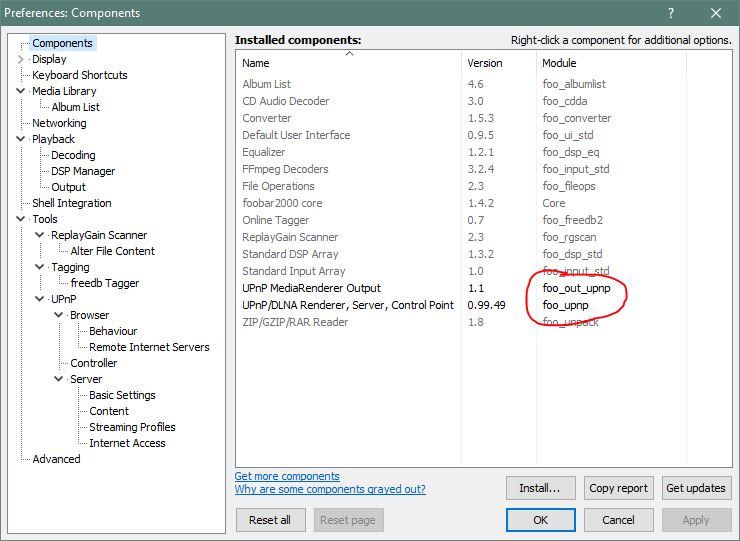
Task: Select Server under UPnP
Action: pyautogui.click(x=86, y=379)
